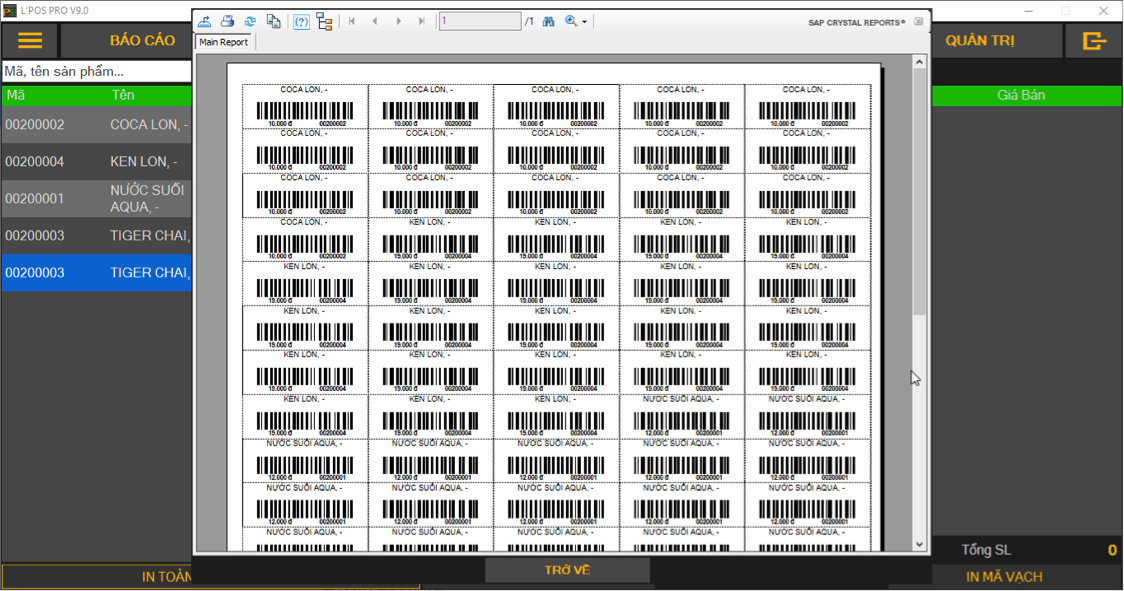Open the Find Text binoculars tool
The width and height of the screenshot is (1124, 591).
point(549,21)
